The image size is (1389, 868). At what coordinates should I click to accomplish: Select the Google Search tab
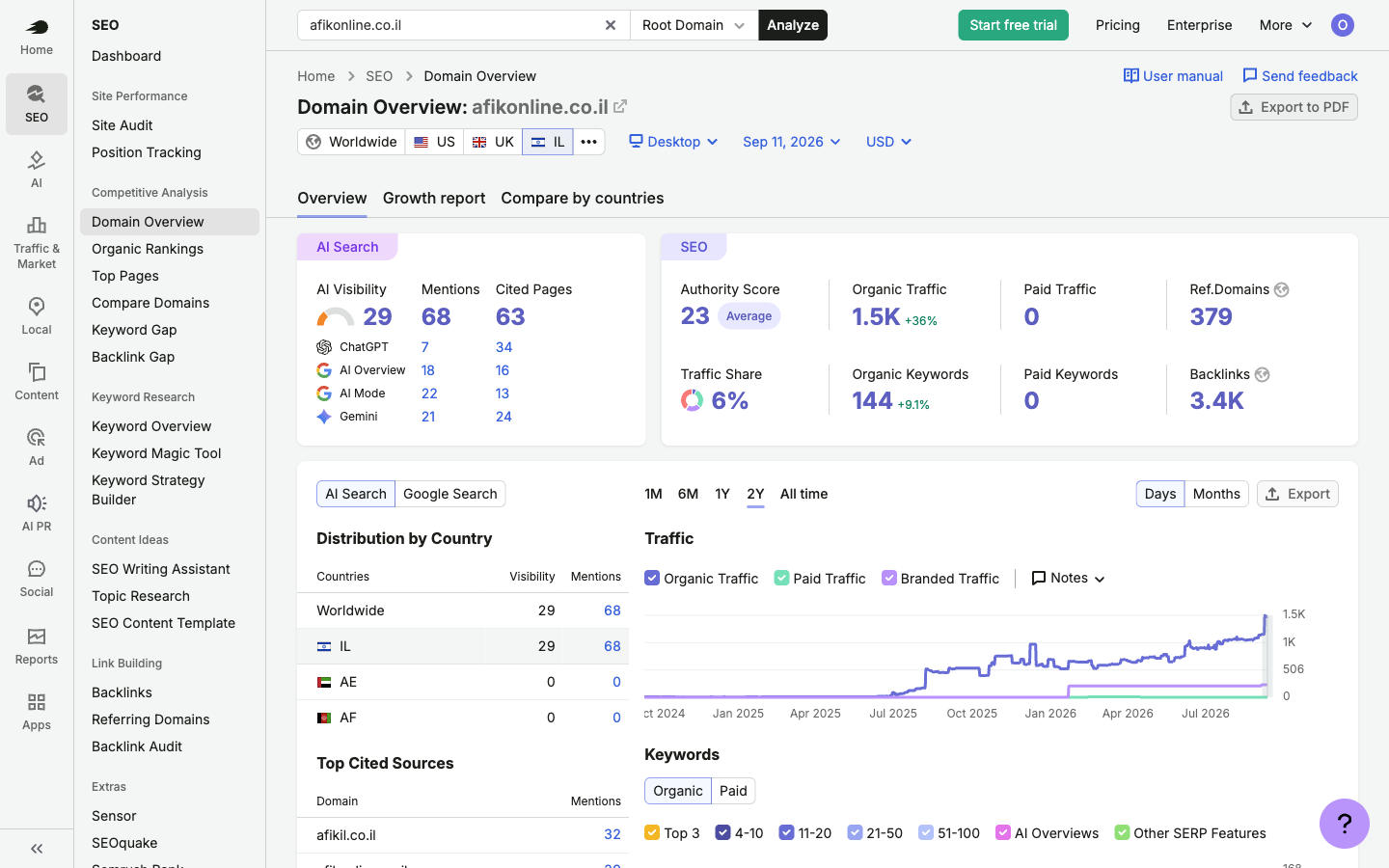450,494
